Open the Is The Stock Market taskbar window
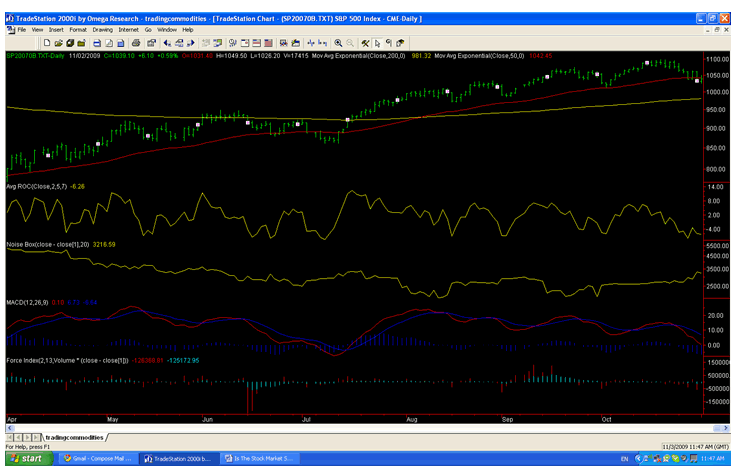This screenshot has width=738, height=474. 269,458
